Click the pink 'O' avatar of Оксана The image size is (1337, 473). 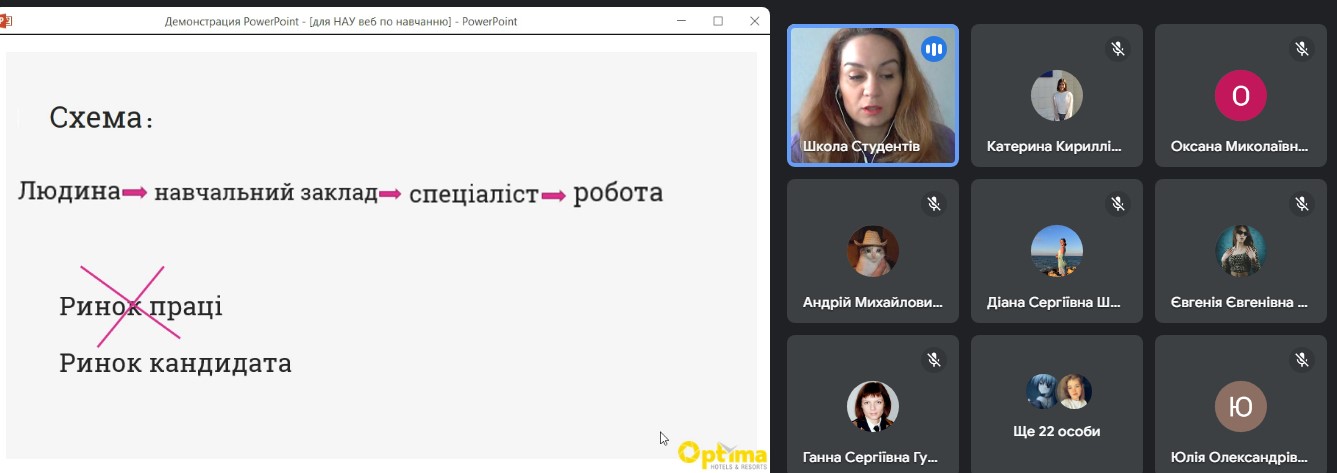1240,96
